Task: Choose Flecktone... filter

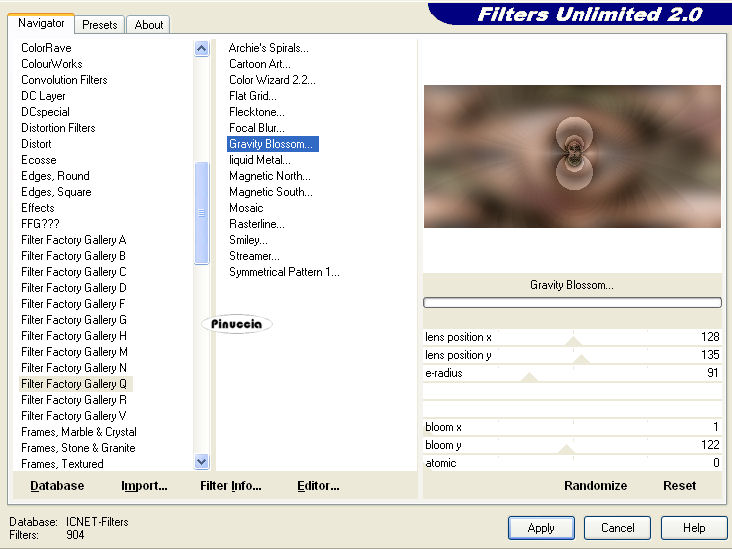Action: 257,112
